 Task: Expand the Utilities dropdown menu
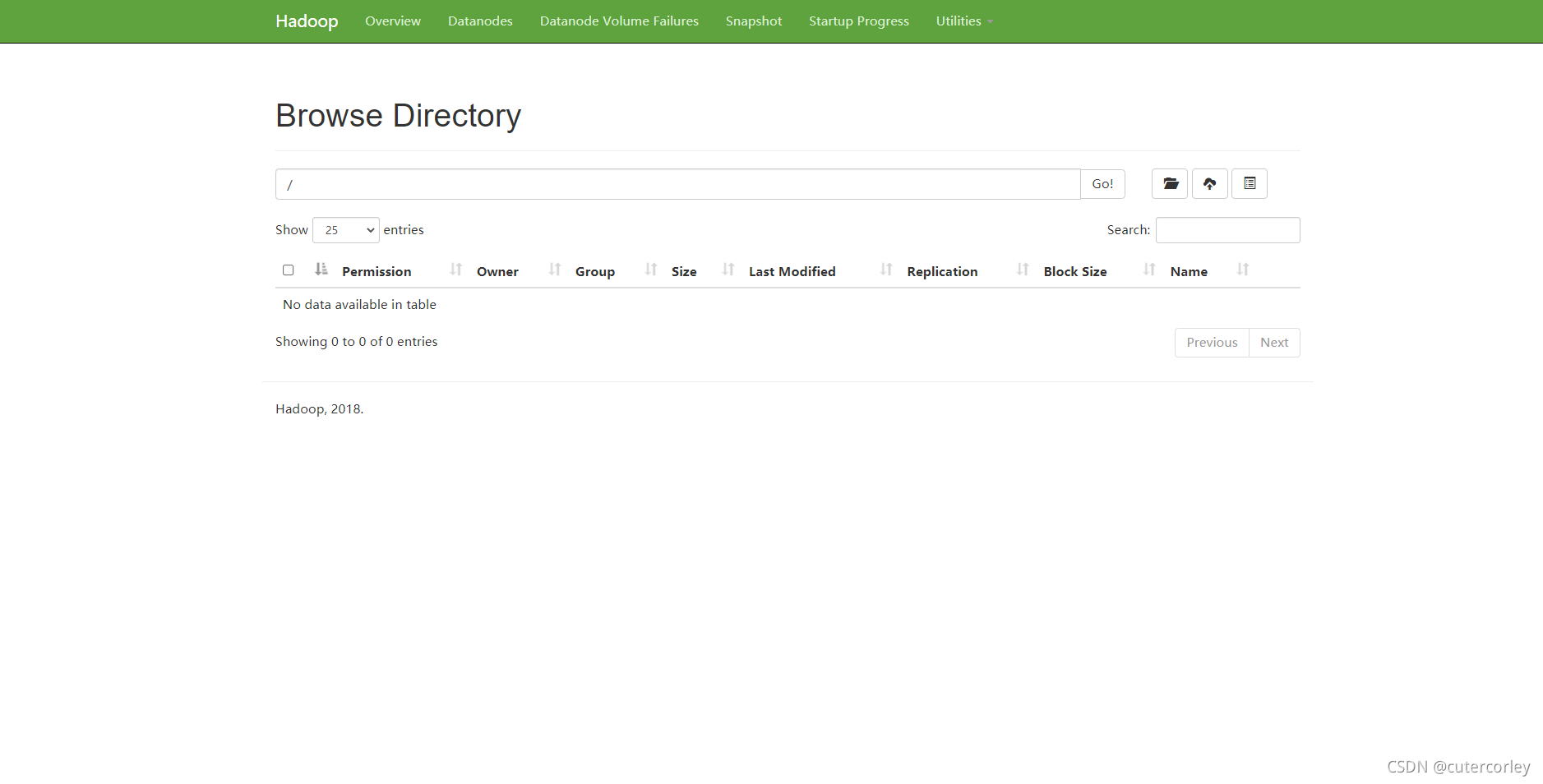click(964, 21)
